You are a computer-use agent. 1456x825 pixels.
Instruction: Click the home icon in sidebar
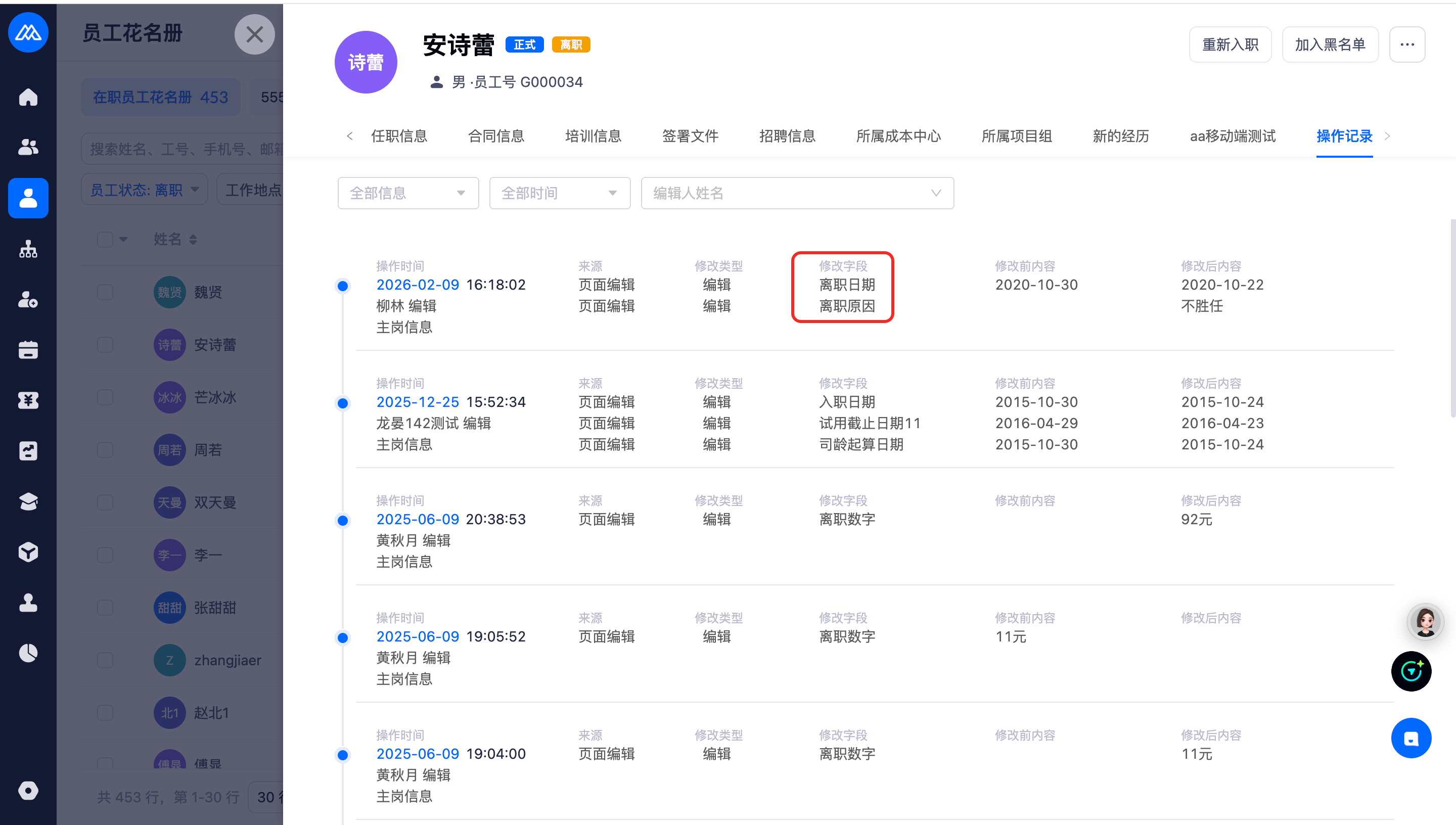tap(28, 97)
